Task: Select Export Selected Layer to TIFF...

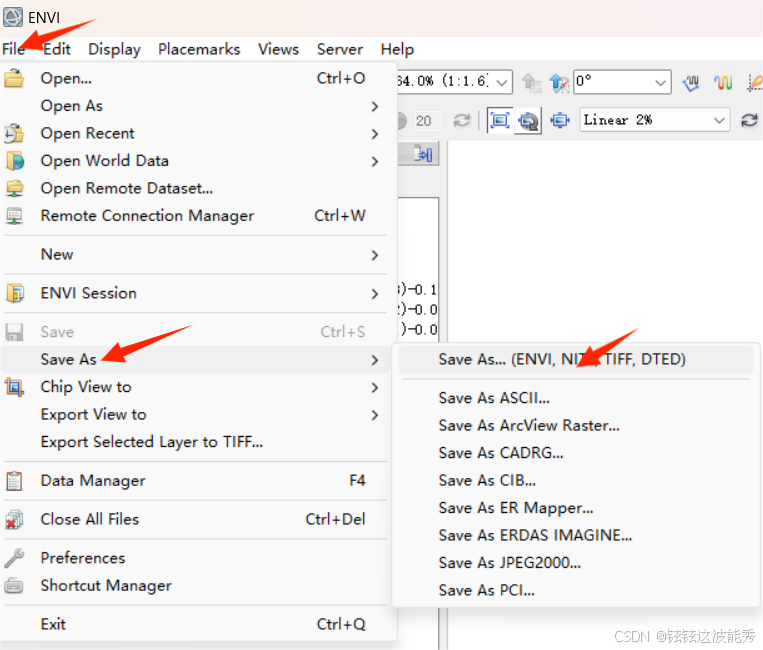Action: pyautogui.click(x=195, y=442)
